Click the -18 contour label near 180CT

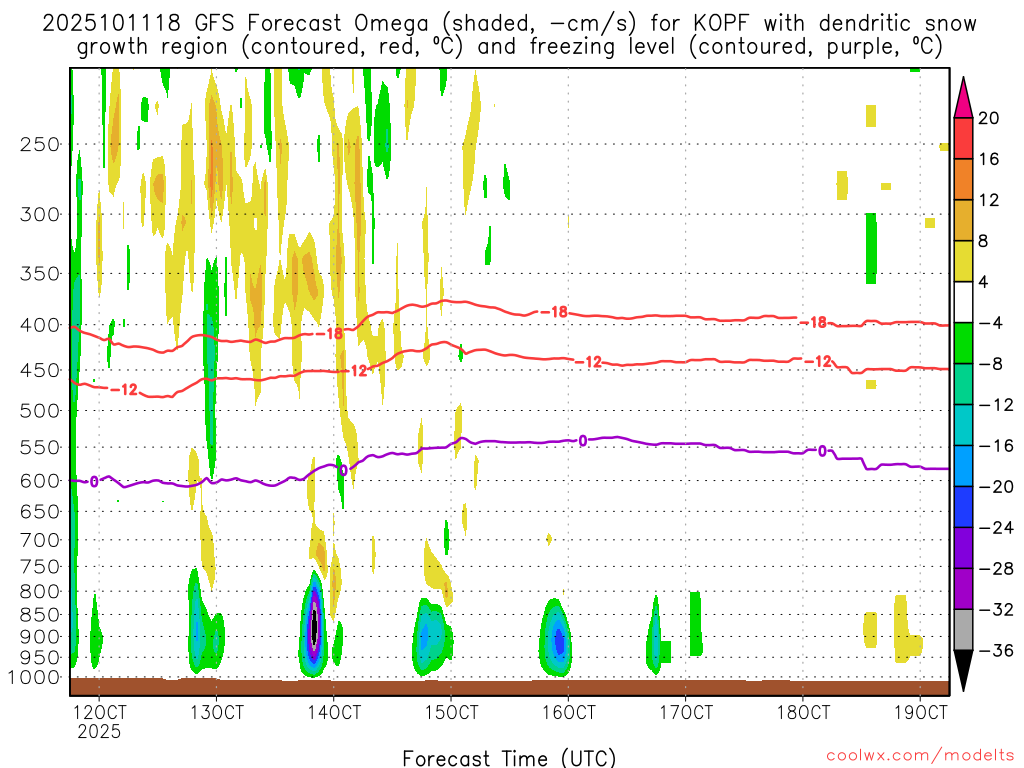(814, 322)
